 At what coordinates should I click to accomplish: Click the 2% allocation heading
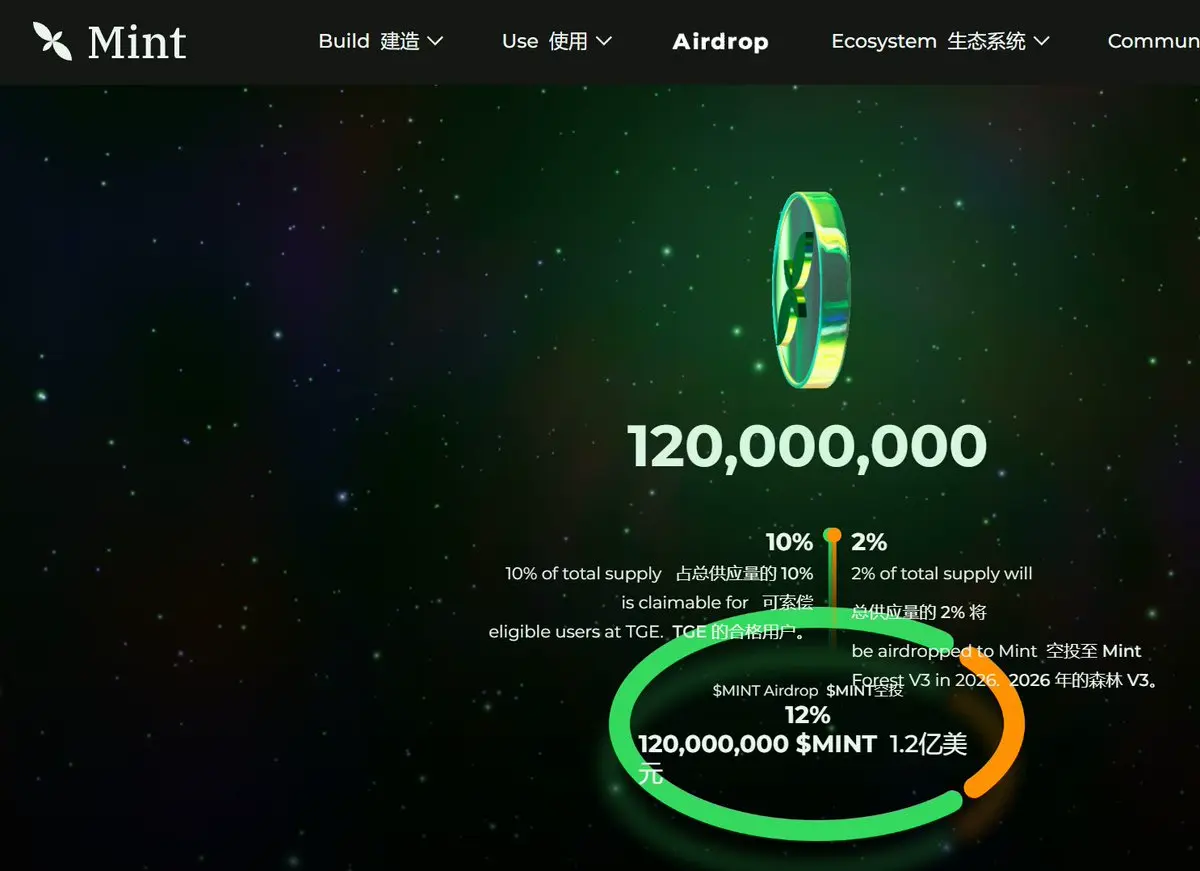869,543
